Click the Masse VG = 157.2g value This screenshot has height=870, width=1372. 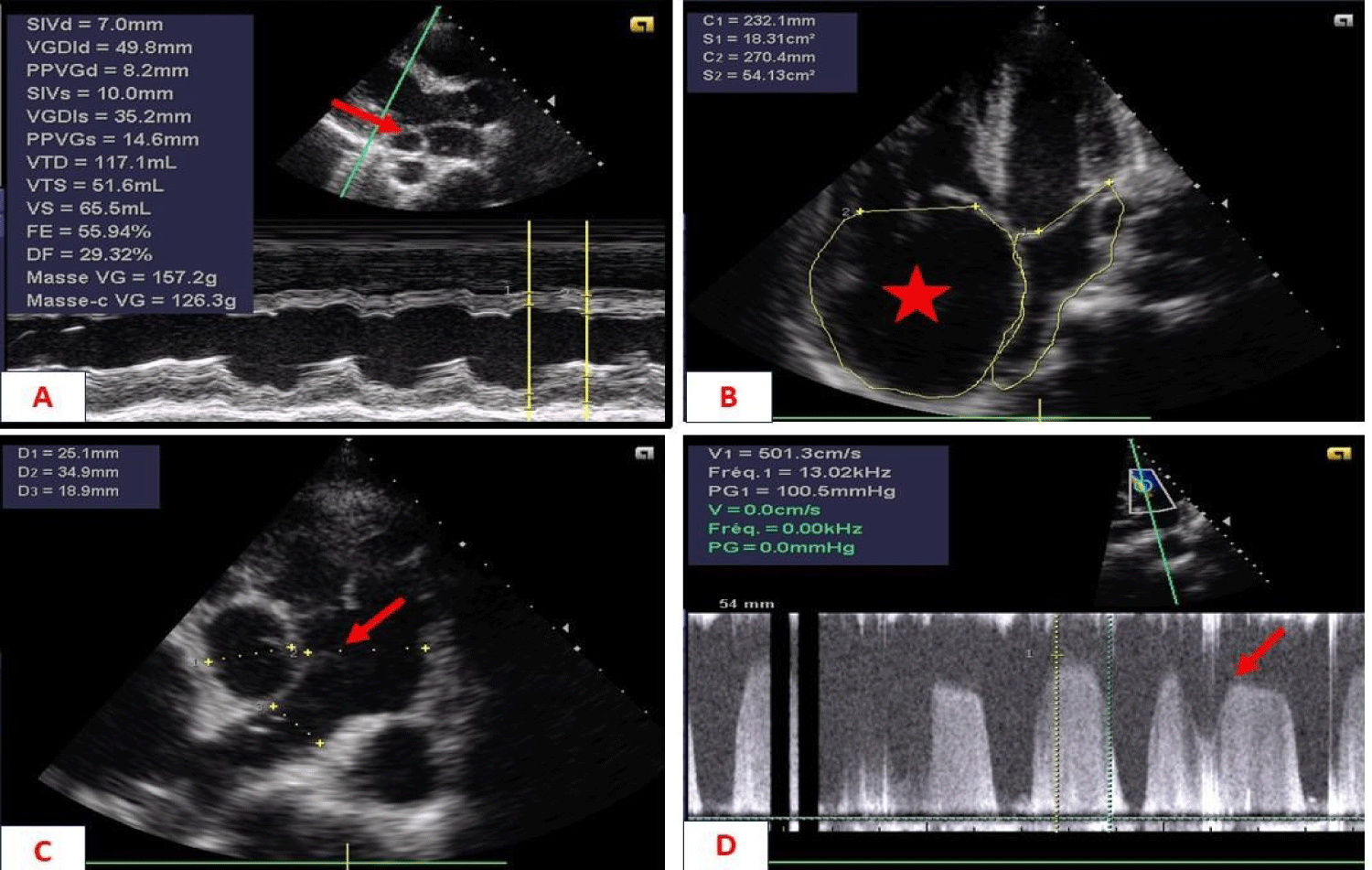(122, 277)
